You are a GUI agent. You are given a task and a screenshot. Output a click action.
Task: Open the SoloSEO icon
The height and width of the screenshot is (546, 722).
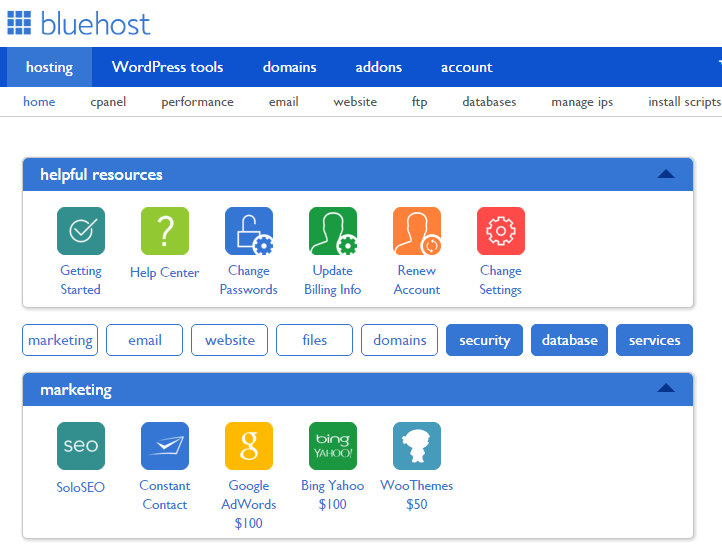click(81, 446)
